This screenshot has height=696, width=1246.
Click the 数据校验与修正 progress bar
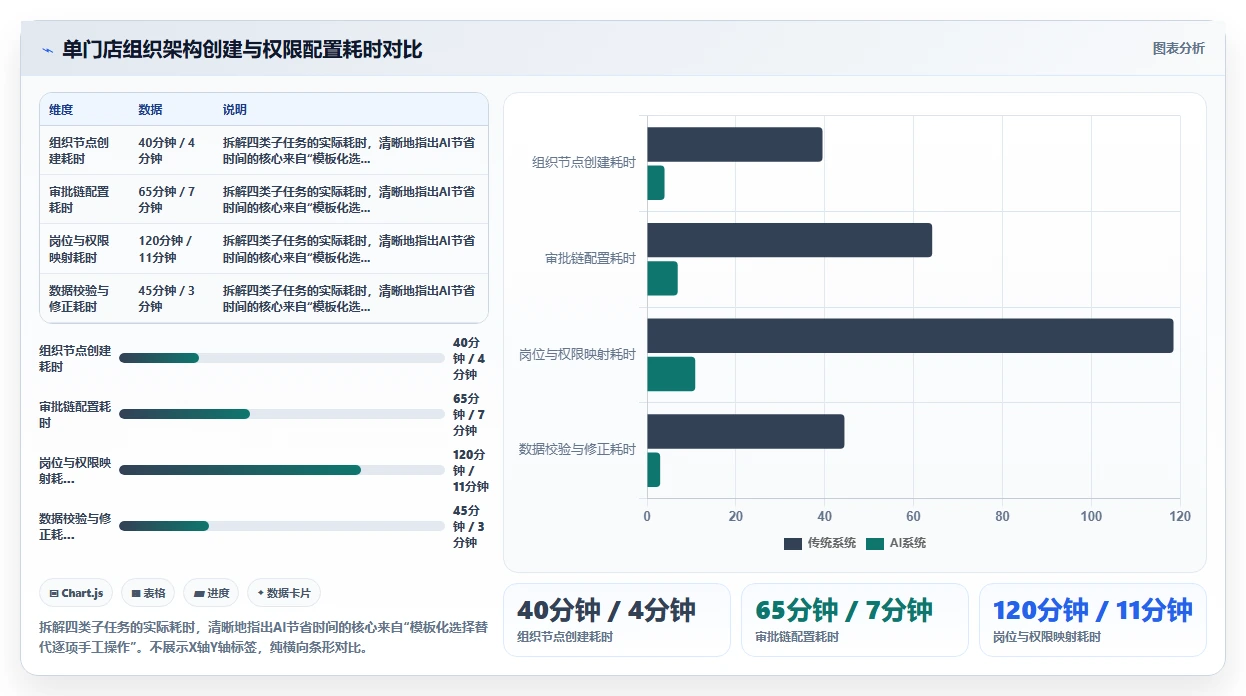point(282,526)
